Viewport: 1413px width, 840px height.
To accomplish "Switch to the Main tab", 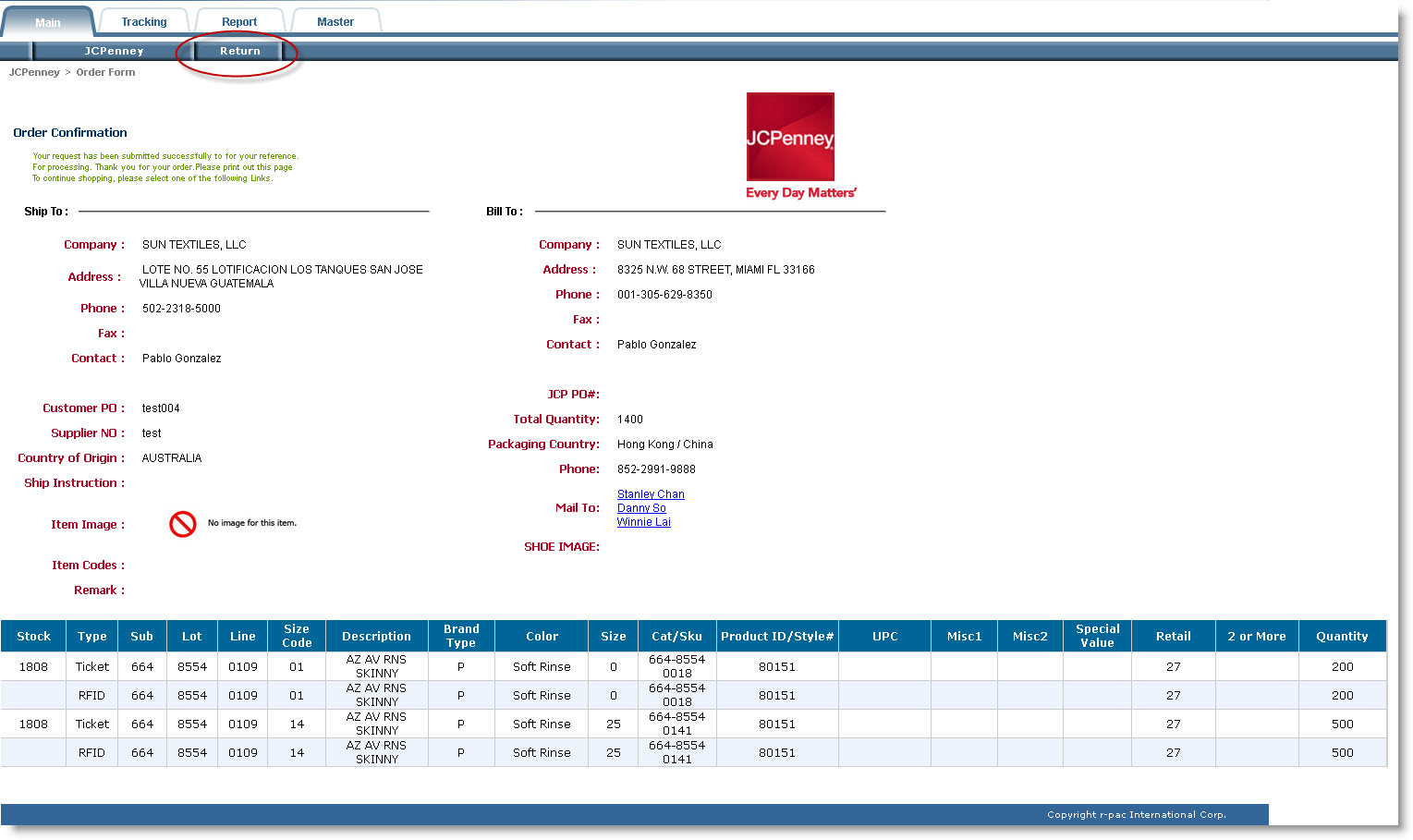I will tap(48, 22).
